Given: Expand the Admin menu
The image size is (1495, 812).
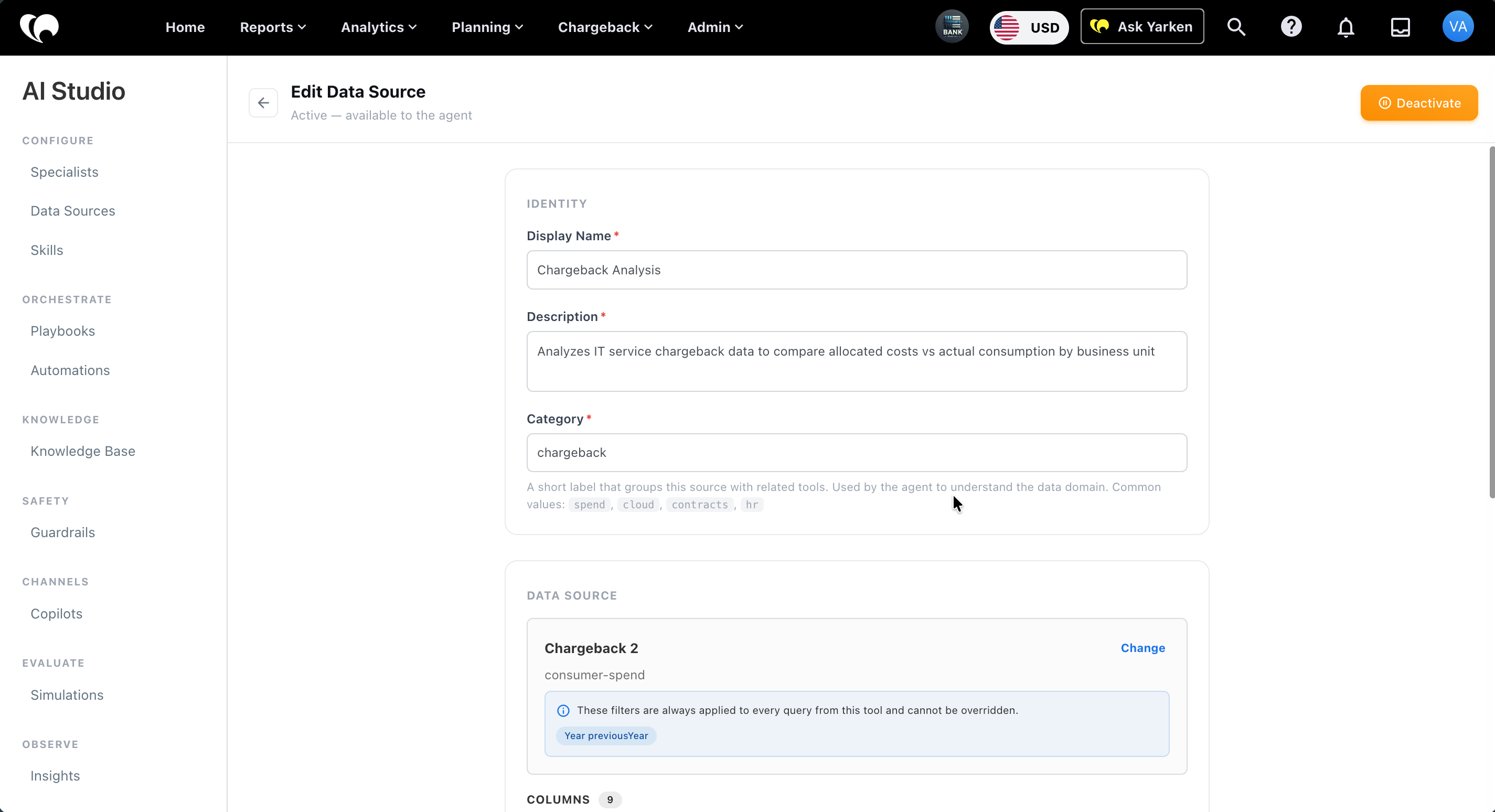Looking at the screenshot, I should pyautogui.click(x=715, y=27).
